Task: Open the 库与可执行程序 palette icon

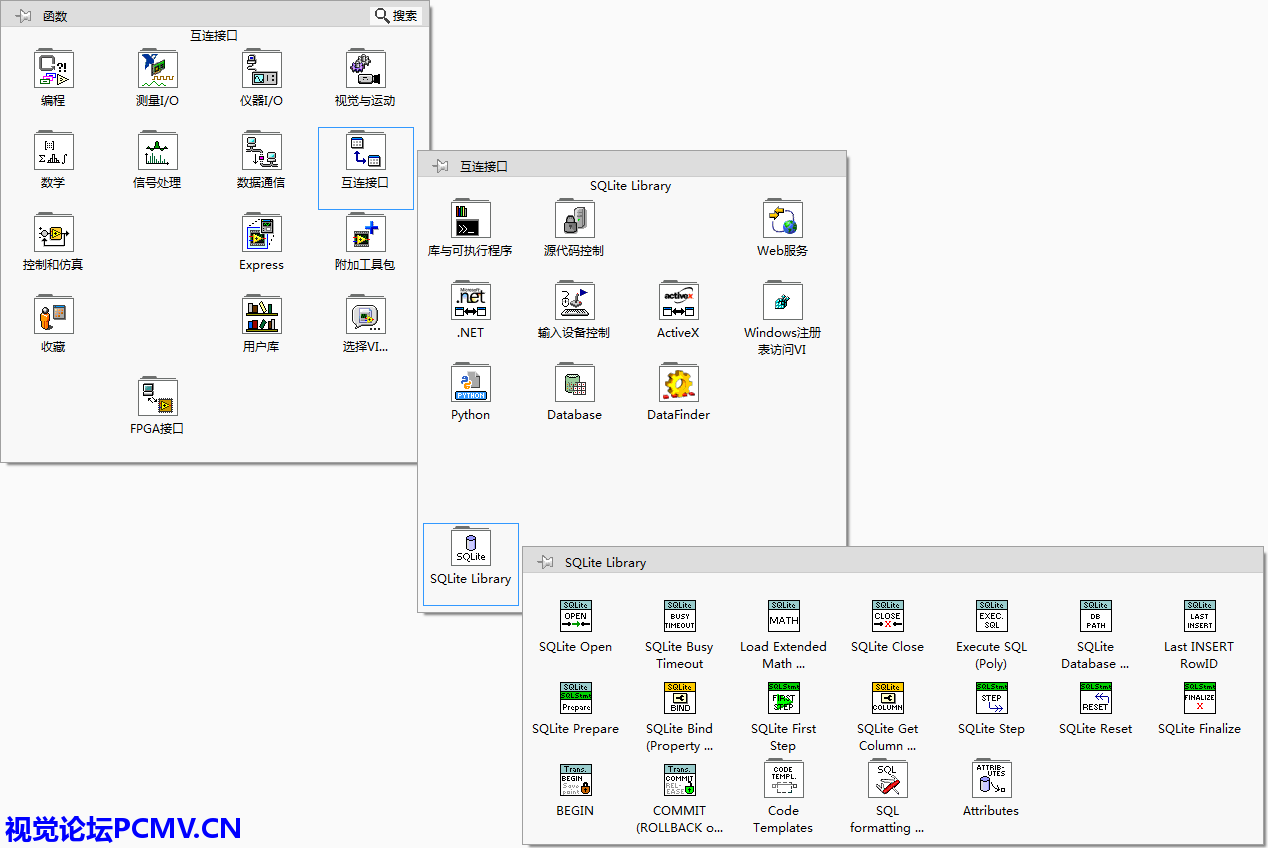Action: [471, 220]
